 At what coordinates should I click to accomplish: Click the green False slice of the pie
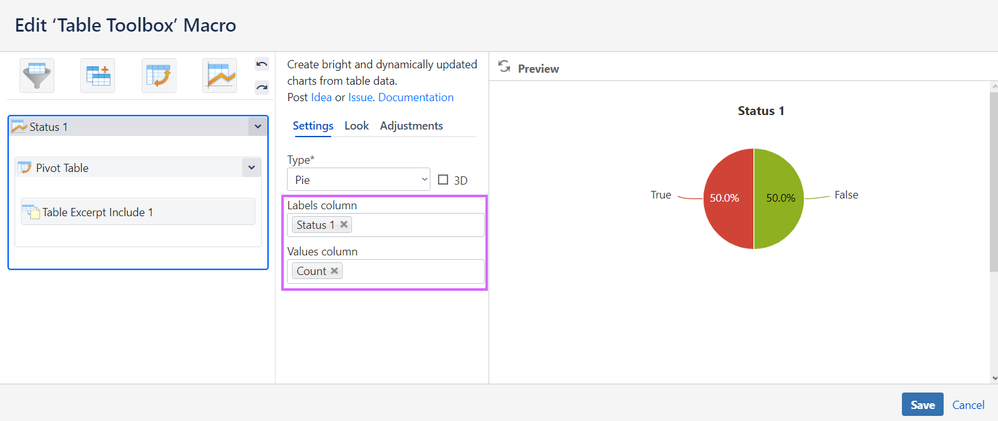(x=779, y=198)
